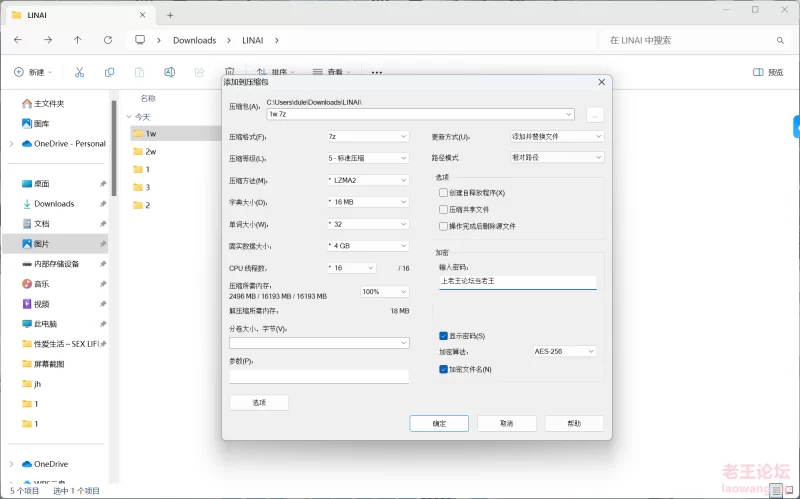Open the 压缩格式 7z dropdown
Screen dimensions: 800x499
[368, 136]
